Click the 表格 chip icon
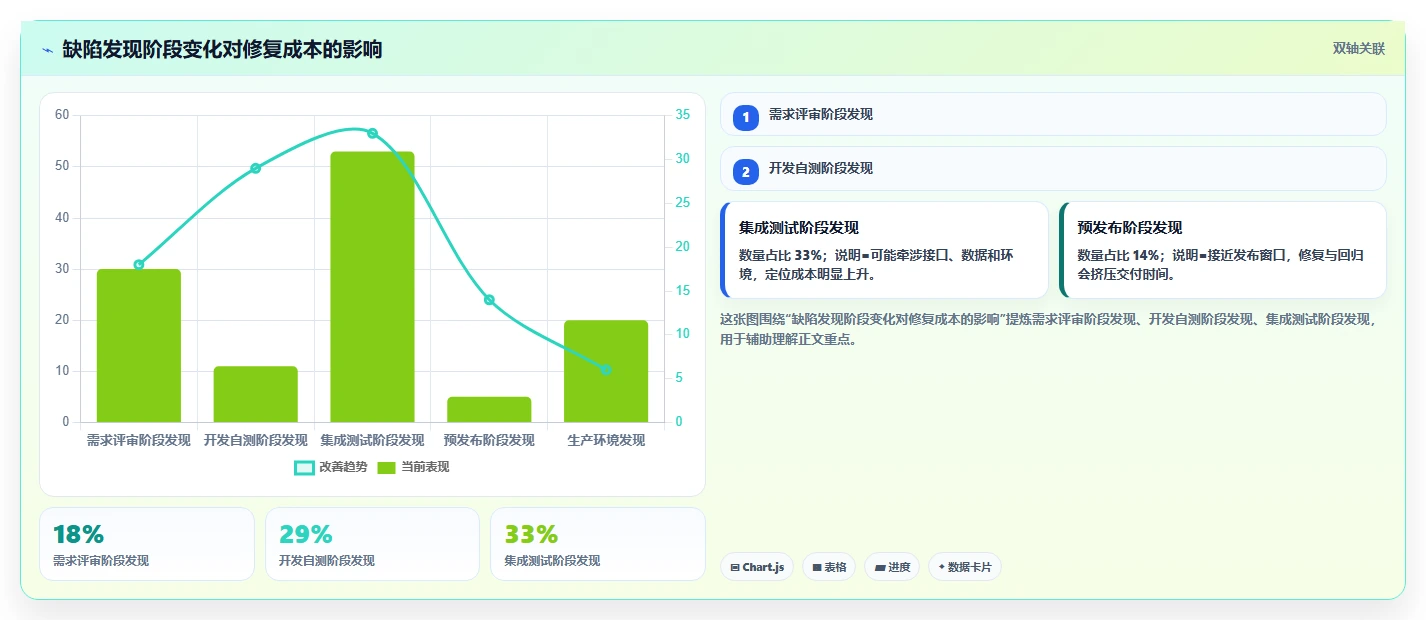The image size is (1426, 620). pyautogui.click(x=816, y=567)
